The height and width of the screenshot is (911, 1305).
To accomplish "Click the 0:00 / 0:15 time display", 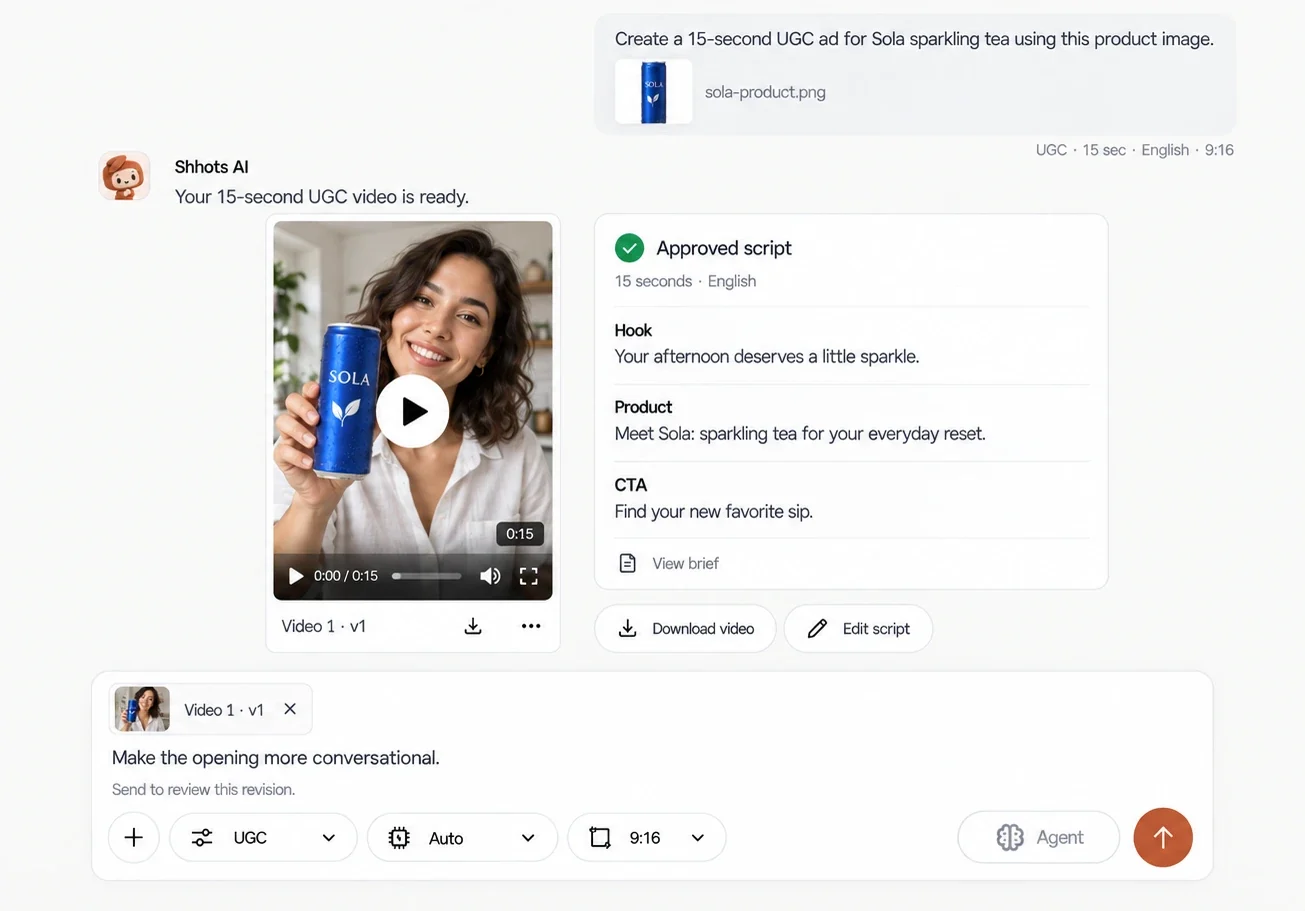I will (x=346, y=576).
